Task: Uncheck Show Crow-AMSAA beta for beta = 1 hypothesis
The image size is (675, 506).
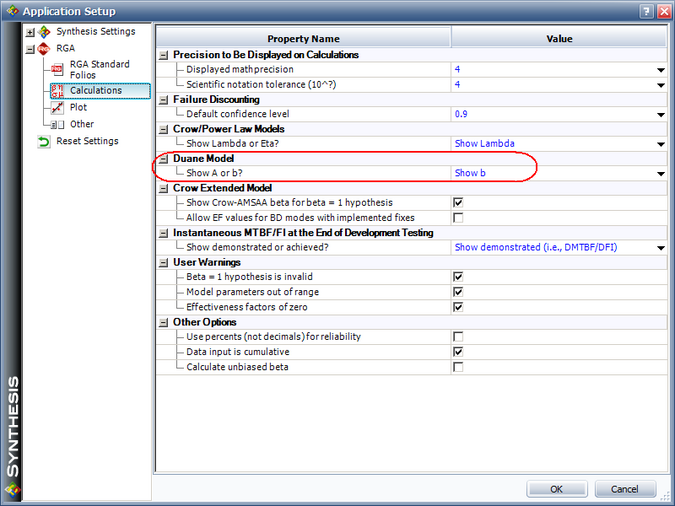Action: (458, 202)
